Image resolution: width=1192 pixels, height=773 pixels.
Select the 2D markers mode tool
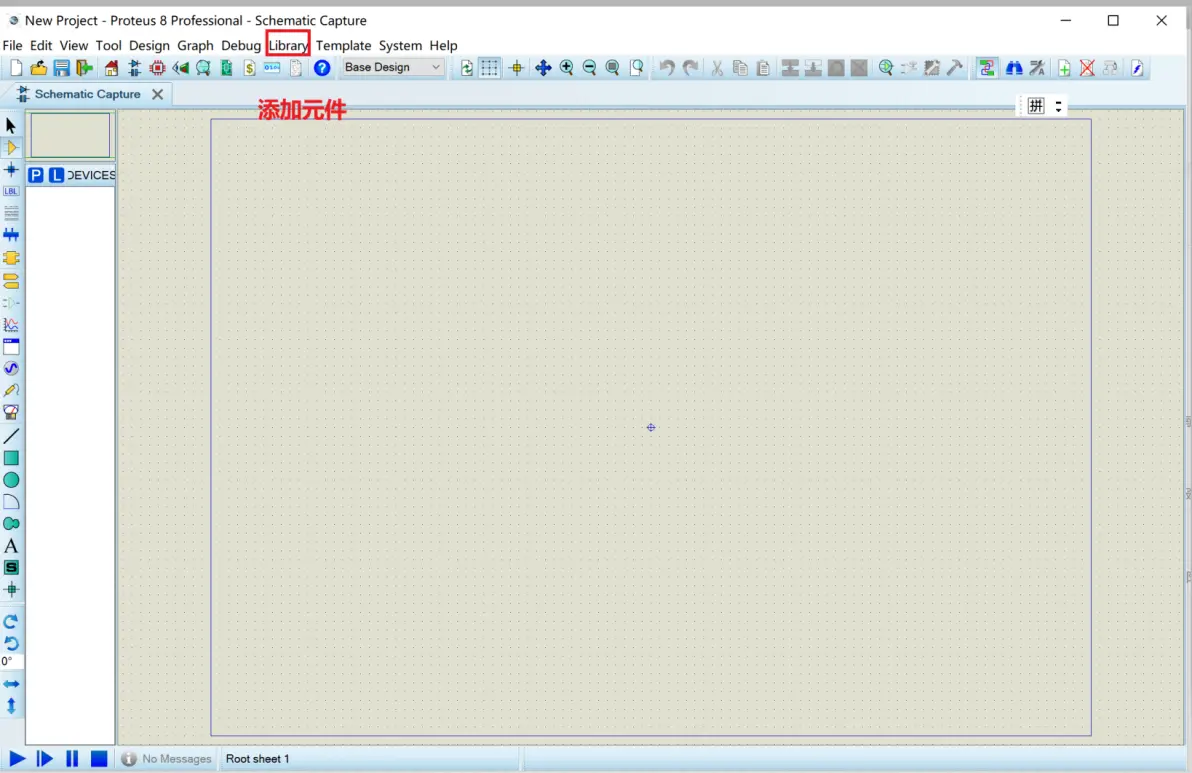pos(11,590)
